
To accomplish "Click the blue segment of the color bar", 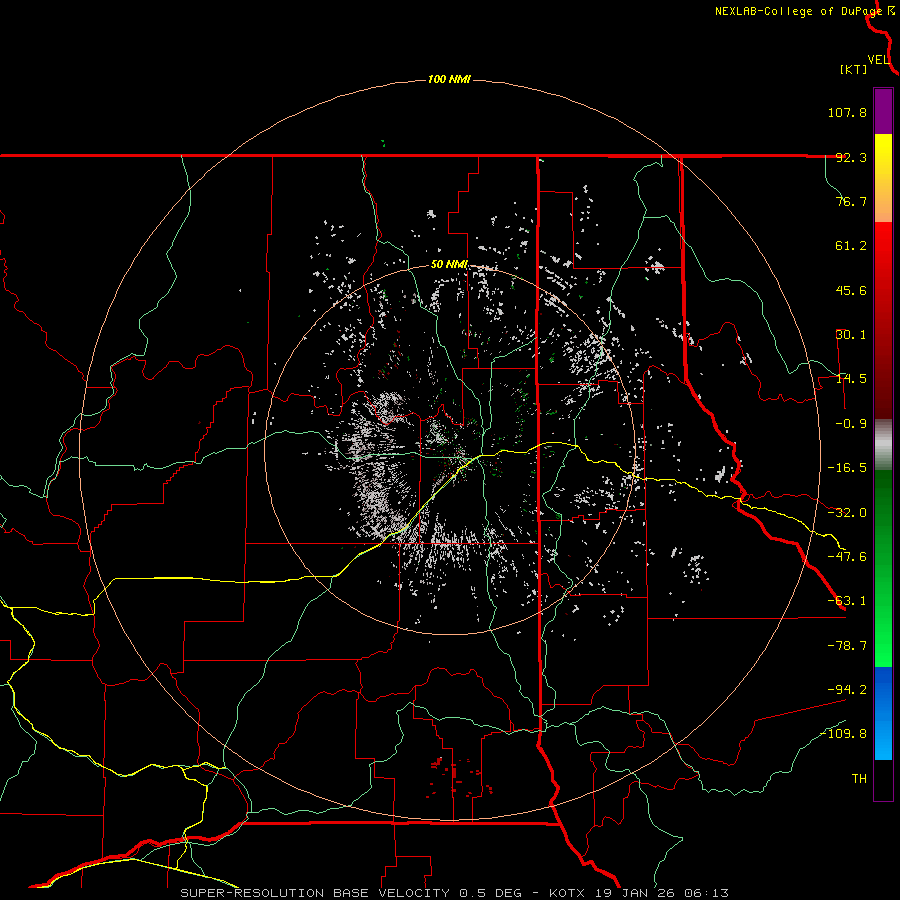I will pyautogui.click(x=883, y=713).
